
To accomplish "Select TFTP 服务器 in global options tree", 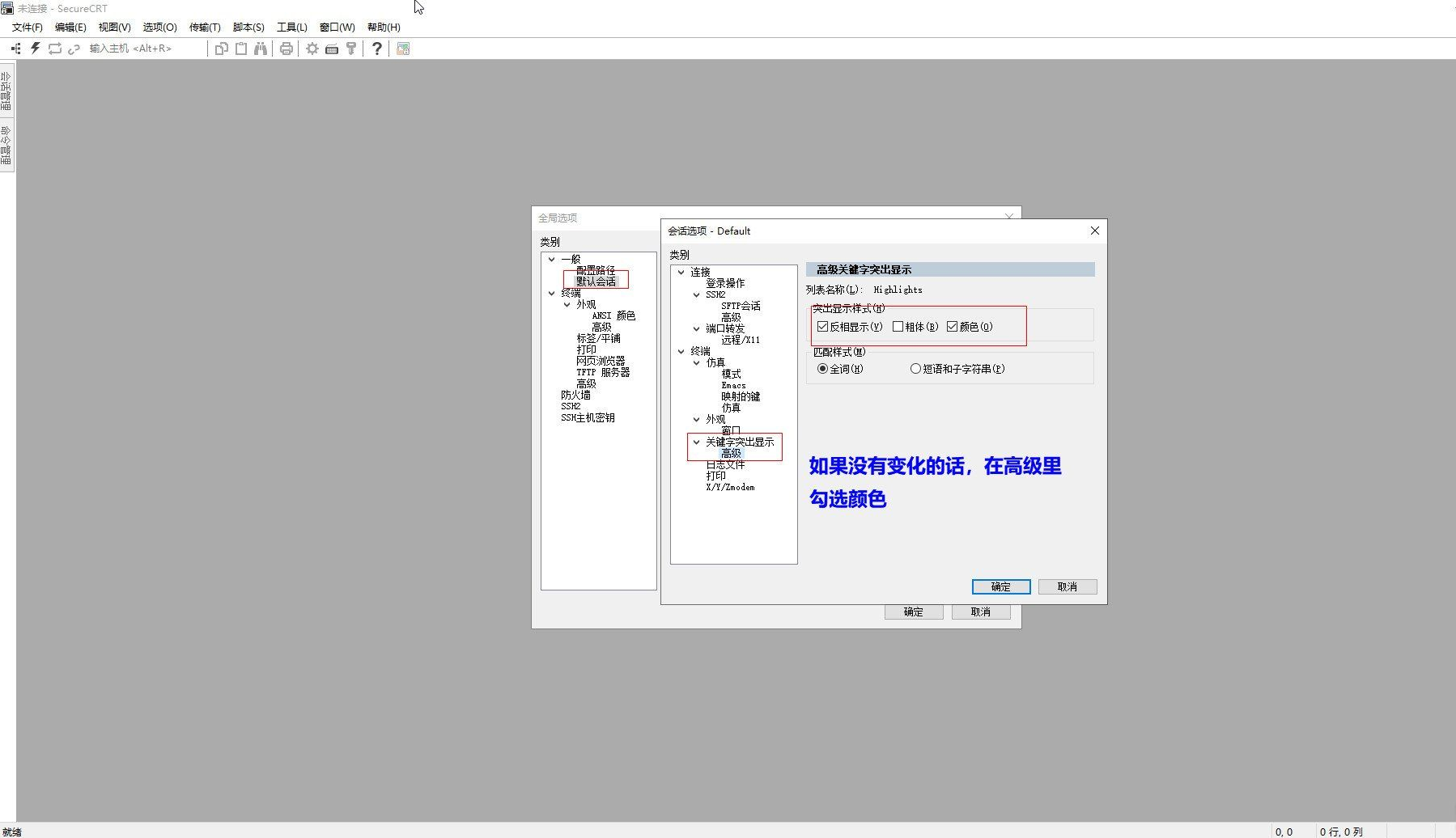I will point(603,373).
